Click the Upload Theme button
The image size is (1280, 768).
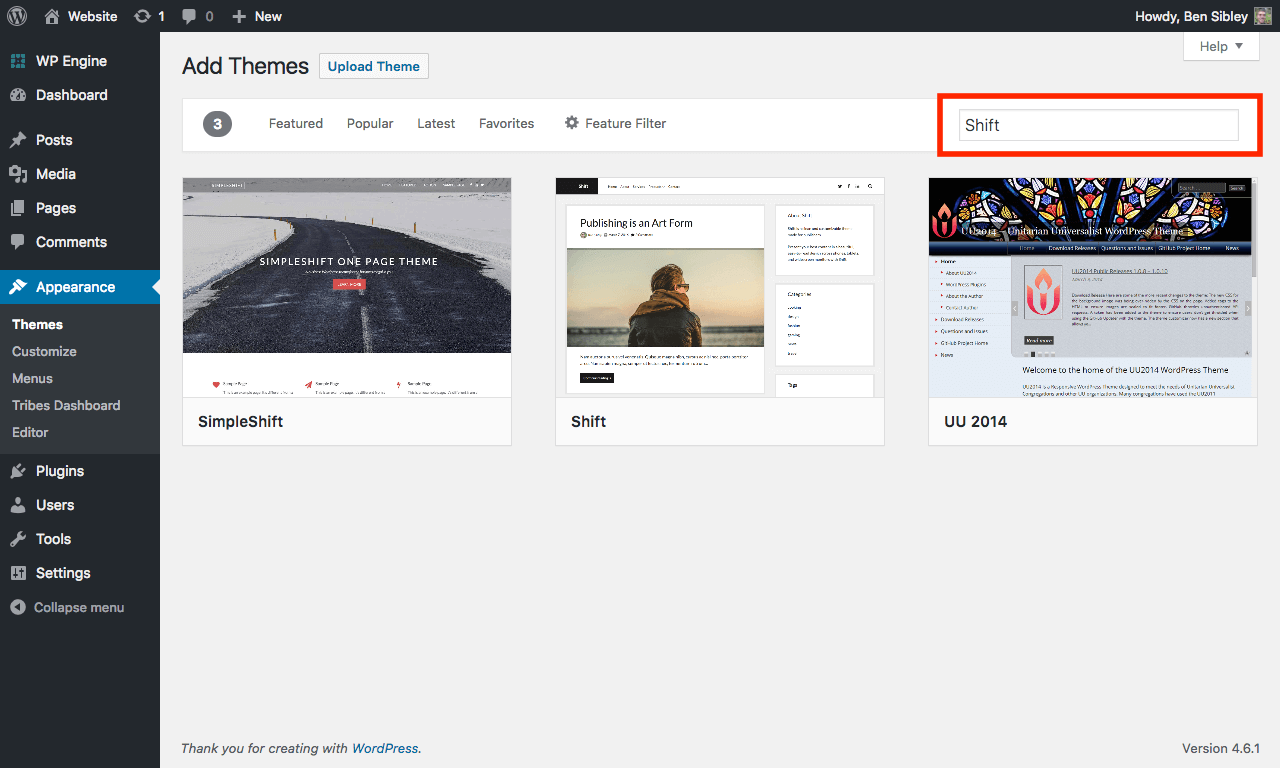click(374, 66)
